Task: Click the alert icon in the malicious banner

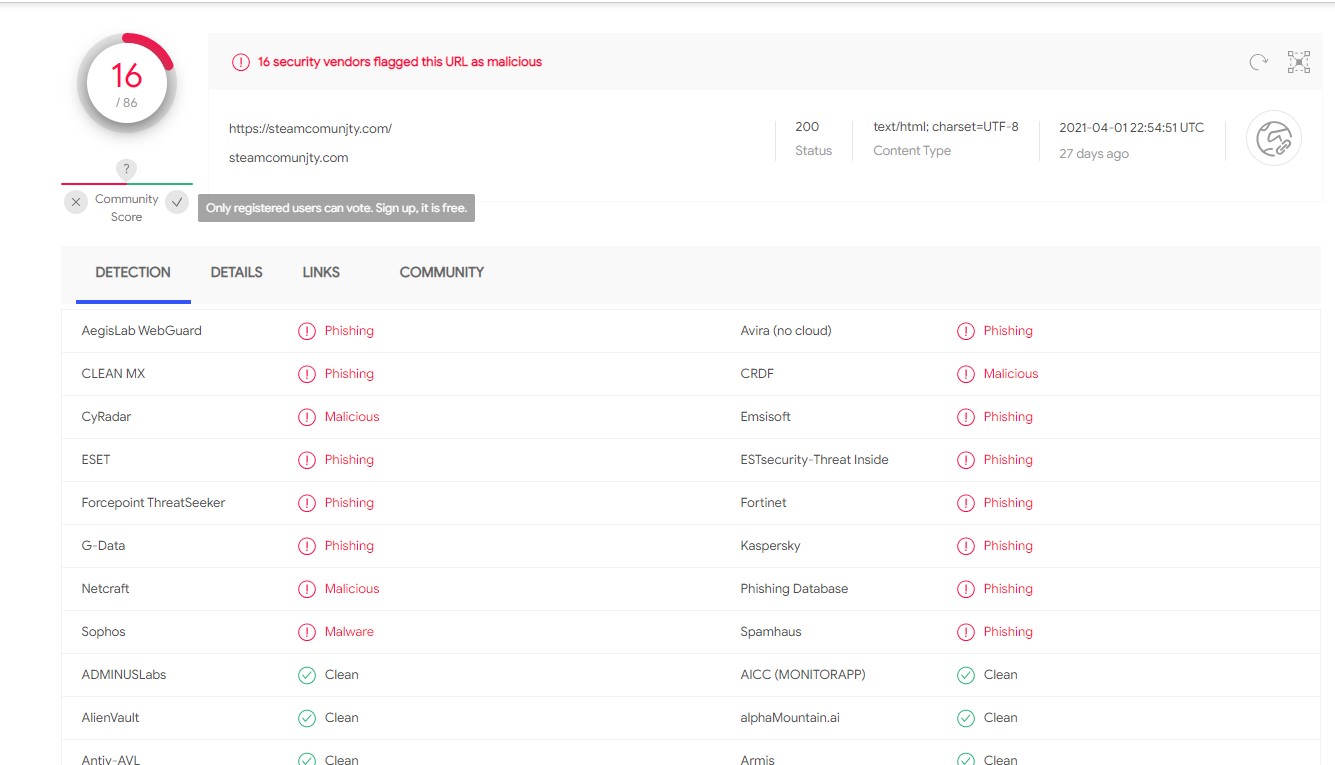Action: 240,62
